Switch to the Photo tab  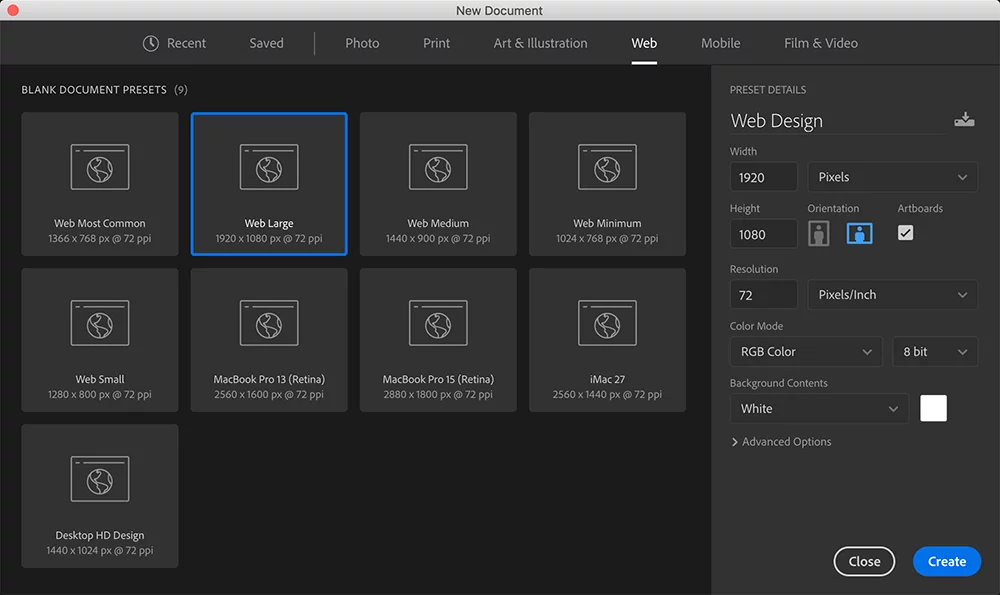coord(362,43)
